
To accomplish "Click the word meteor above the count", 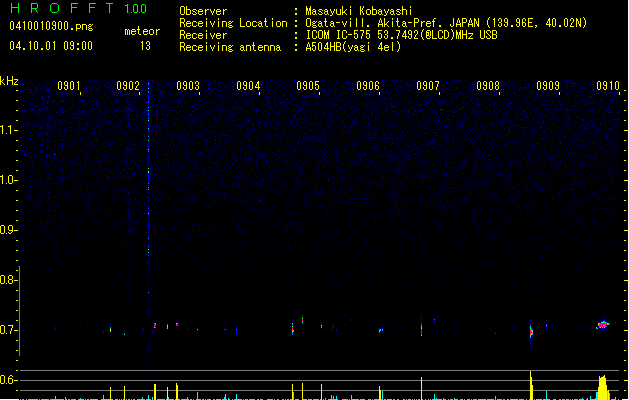I will (x=142, y=31).
